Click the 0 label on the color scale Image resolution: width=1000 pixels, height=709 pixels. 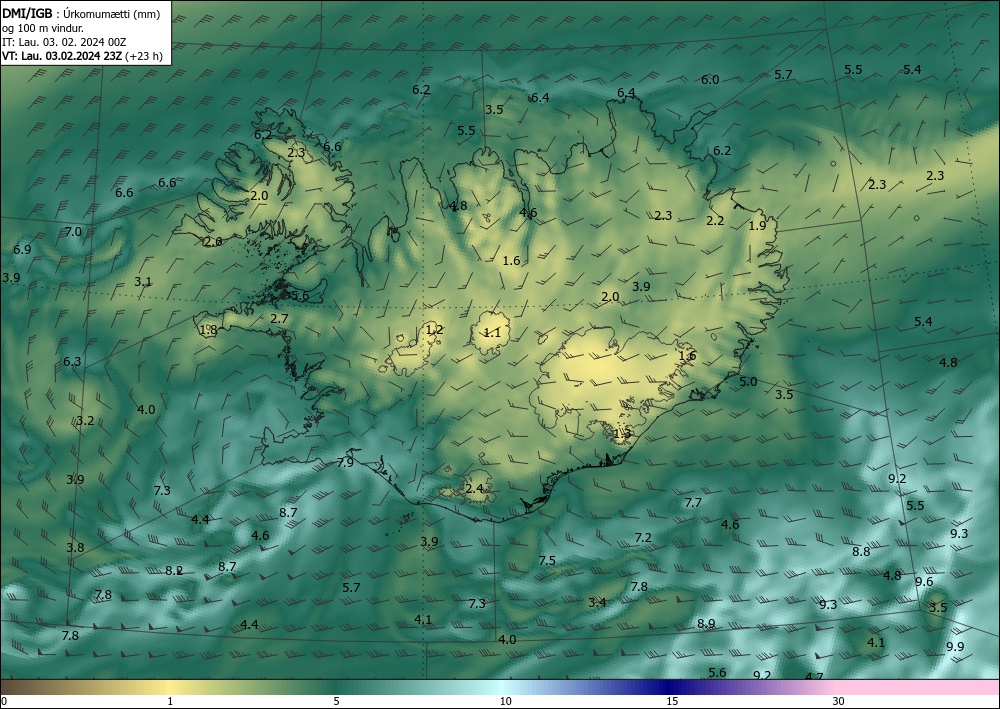[4, 701]
